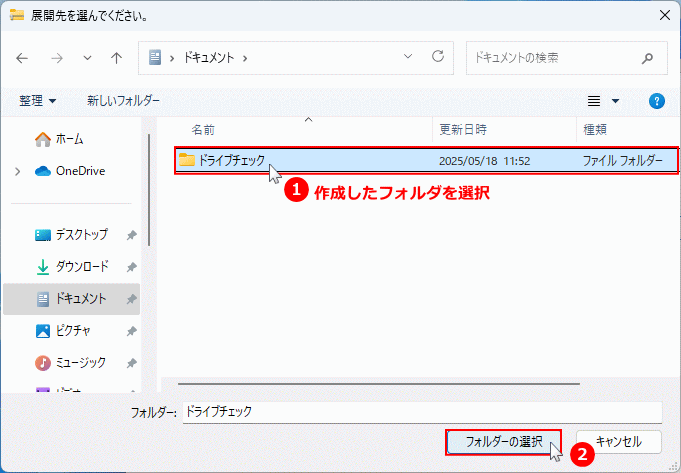The height and width of the screenshot is (473, 681).
Task: Confirm with フォルダーの選択 button
Action: 503,442
